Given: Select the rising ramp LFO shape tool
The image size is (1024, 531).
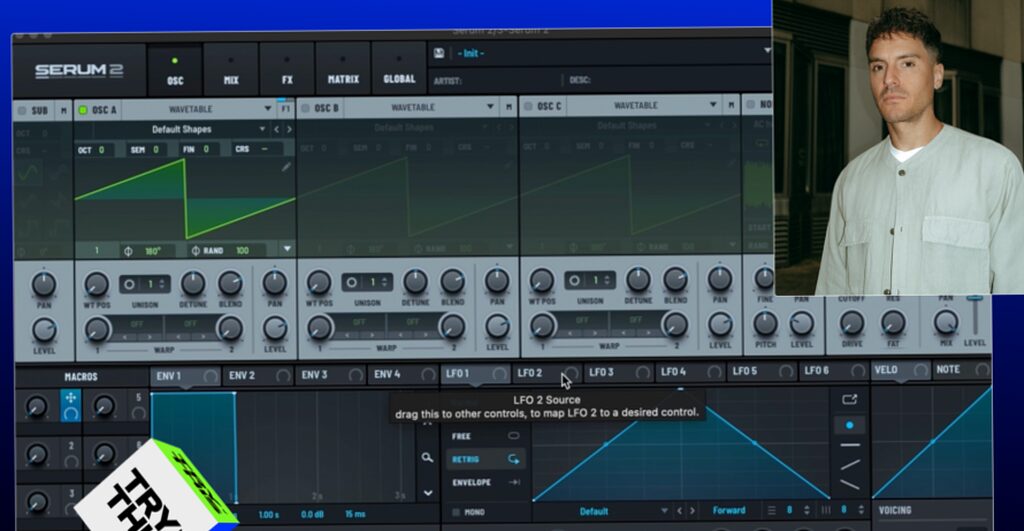Looking at the screenshot, I should pyautogui.click(x=850, y=465).
